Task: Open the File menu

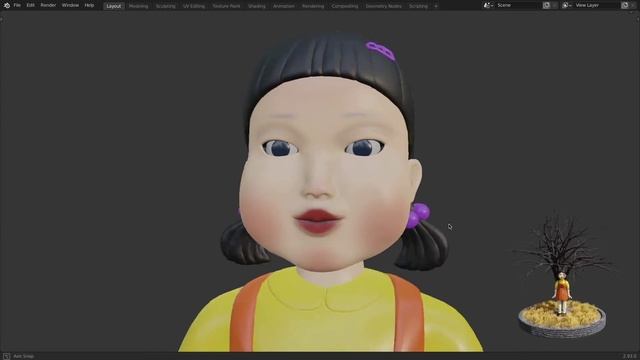Action: [17, 5]
